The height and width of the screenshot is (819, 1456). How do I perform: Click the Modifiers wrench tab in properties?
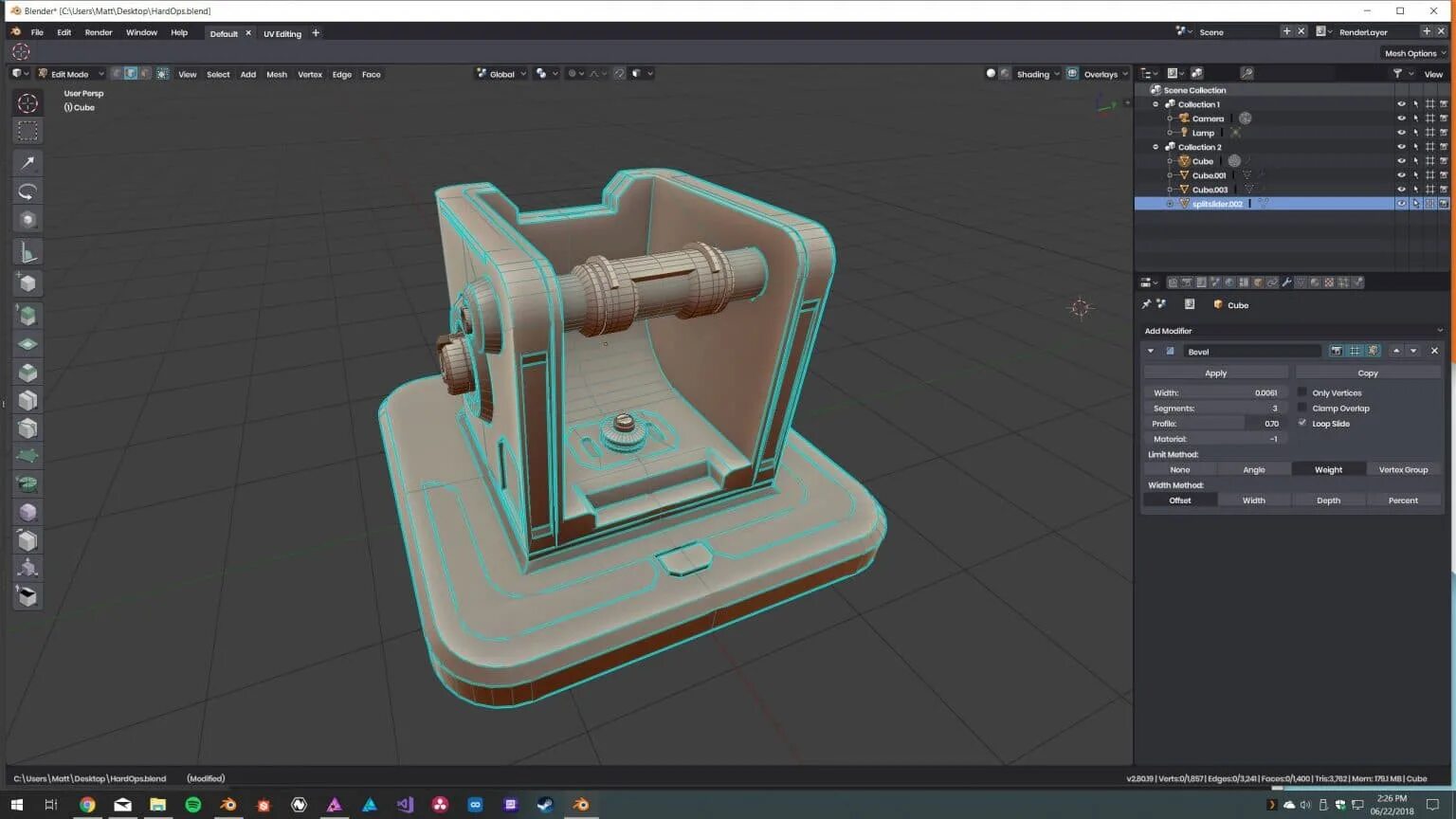(x=1286, y=282)
